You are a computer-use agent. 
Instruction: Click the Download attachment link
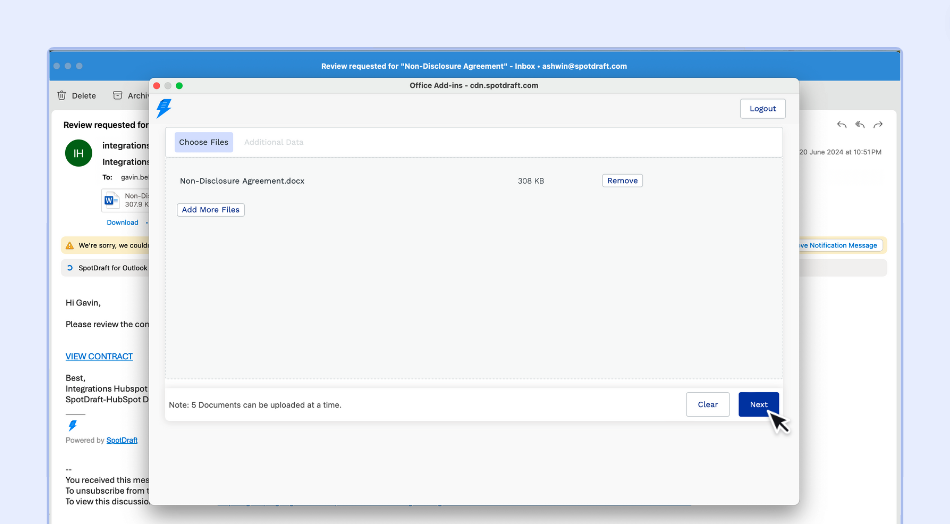[x=122, y=222]
